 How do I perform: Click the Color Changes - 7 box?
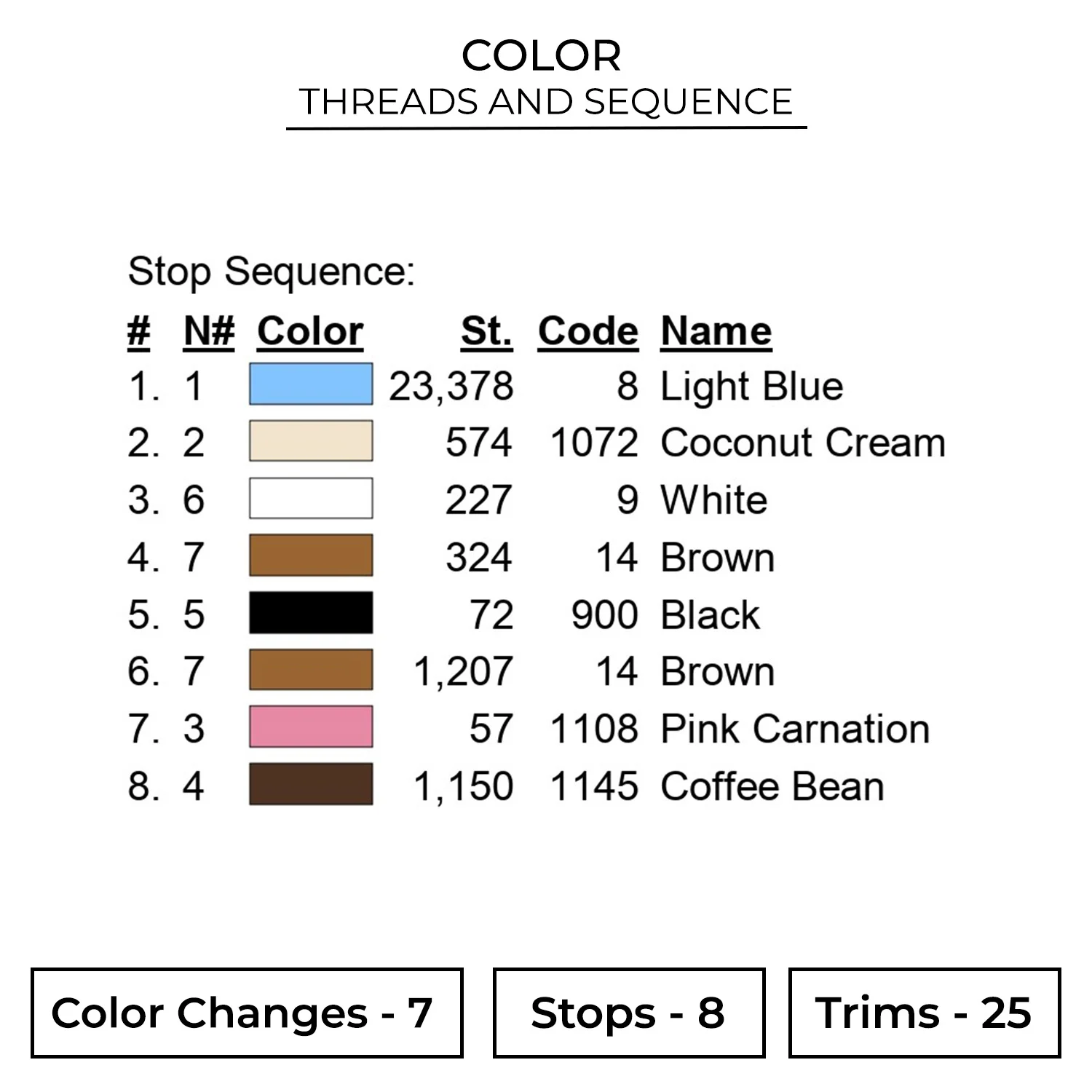(247, 1013)
